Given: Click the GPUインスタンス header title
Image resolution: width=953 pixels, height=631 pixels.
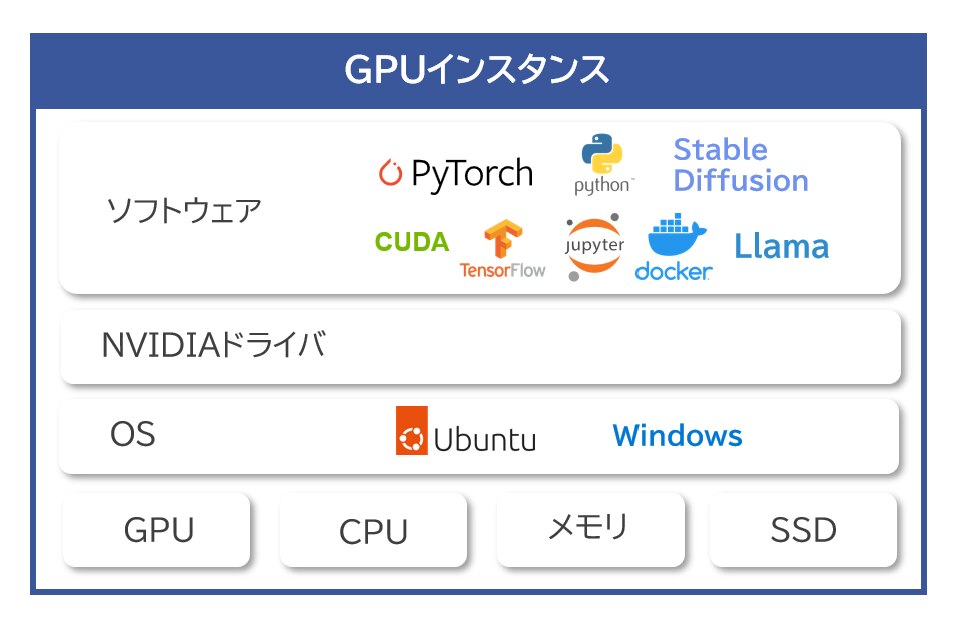Looking at the screenshot, I should point(476,69).
